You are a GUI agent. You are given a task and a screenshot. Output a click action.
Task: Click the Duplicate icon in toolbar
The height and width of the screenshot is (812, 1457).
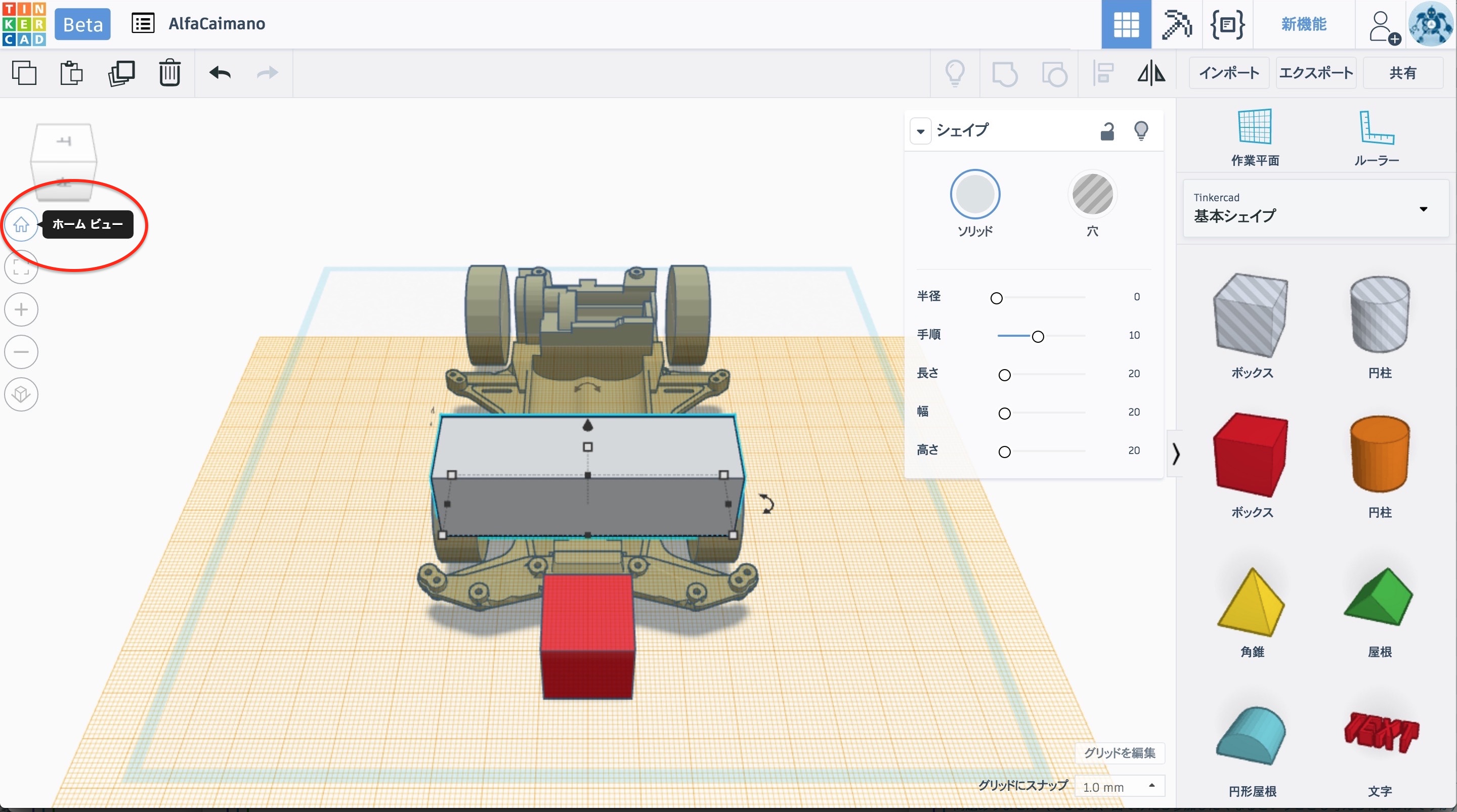click(x=121, y=73)
